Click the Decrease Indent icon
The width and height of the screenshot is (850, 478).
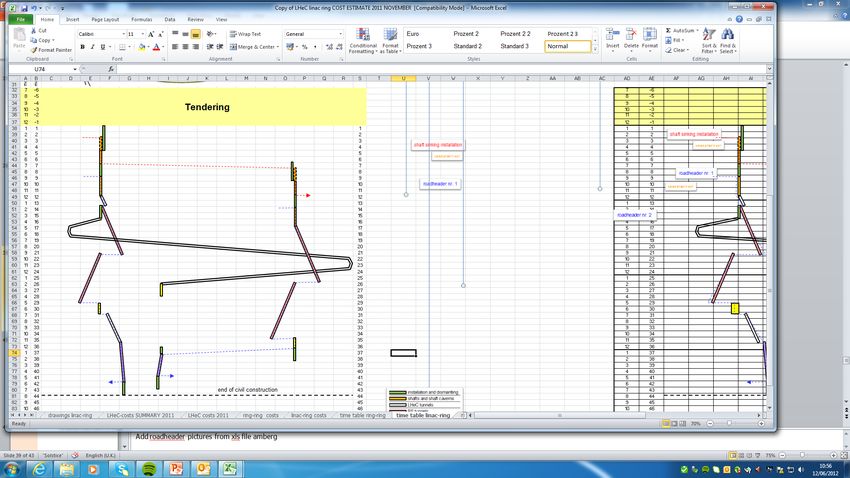[x=210, y=47]
